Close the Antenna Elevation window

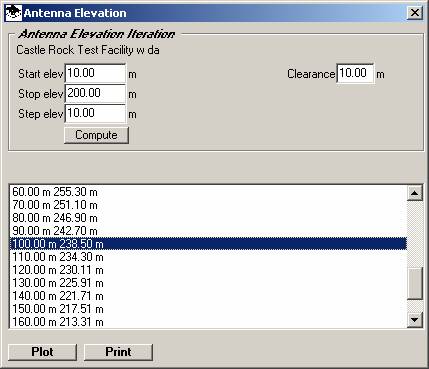click(x=414, y=13)
